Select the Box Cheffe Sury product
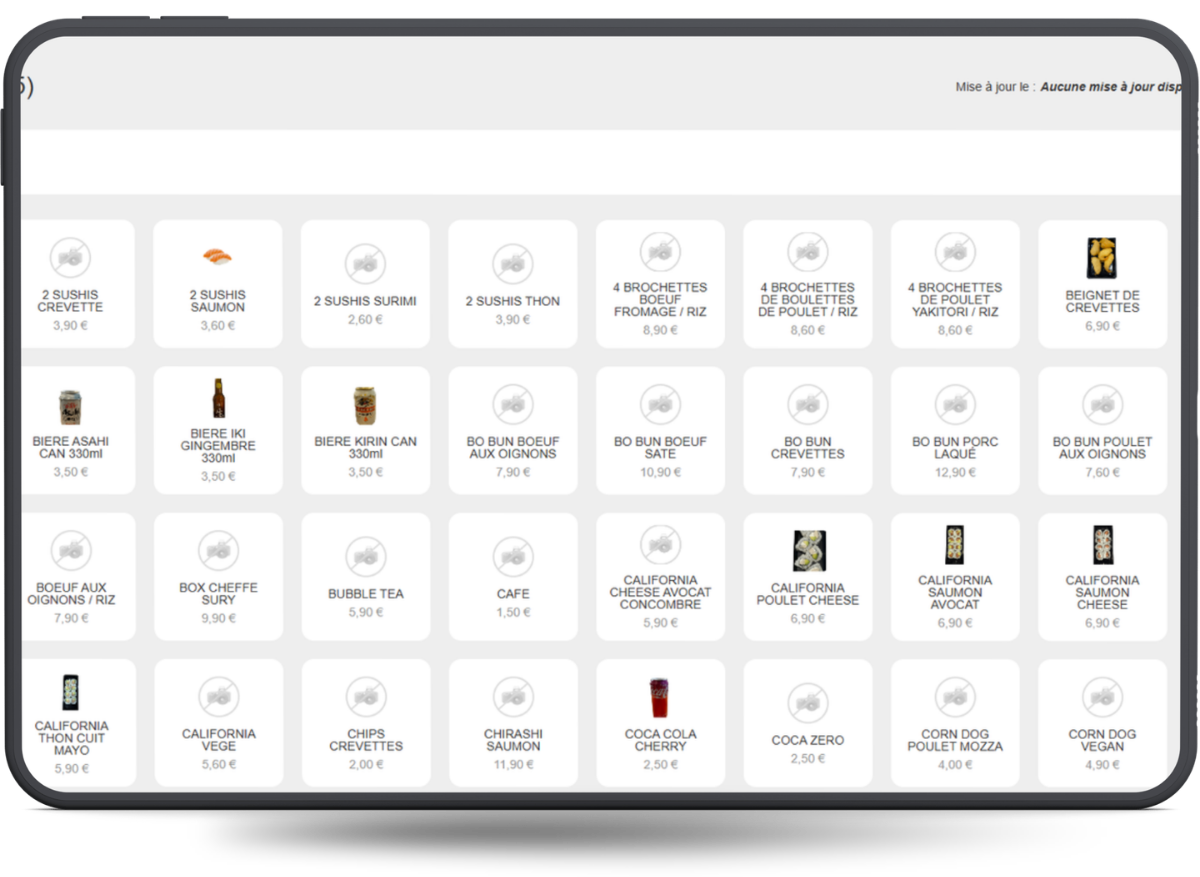 click(x=218, y=577)
